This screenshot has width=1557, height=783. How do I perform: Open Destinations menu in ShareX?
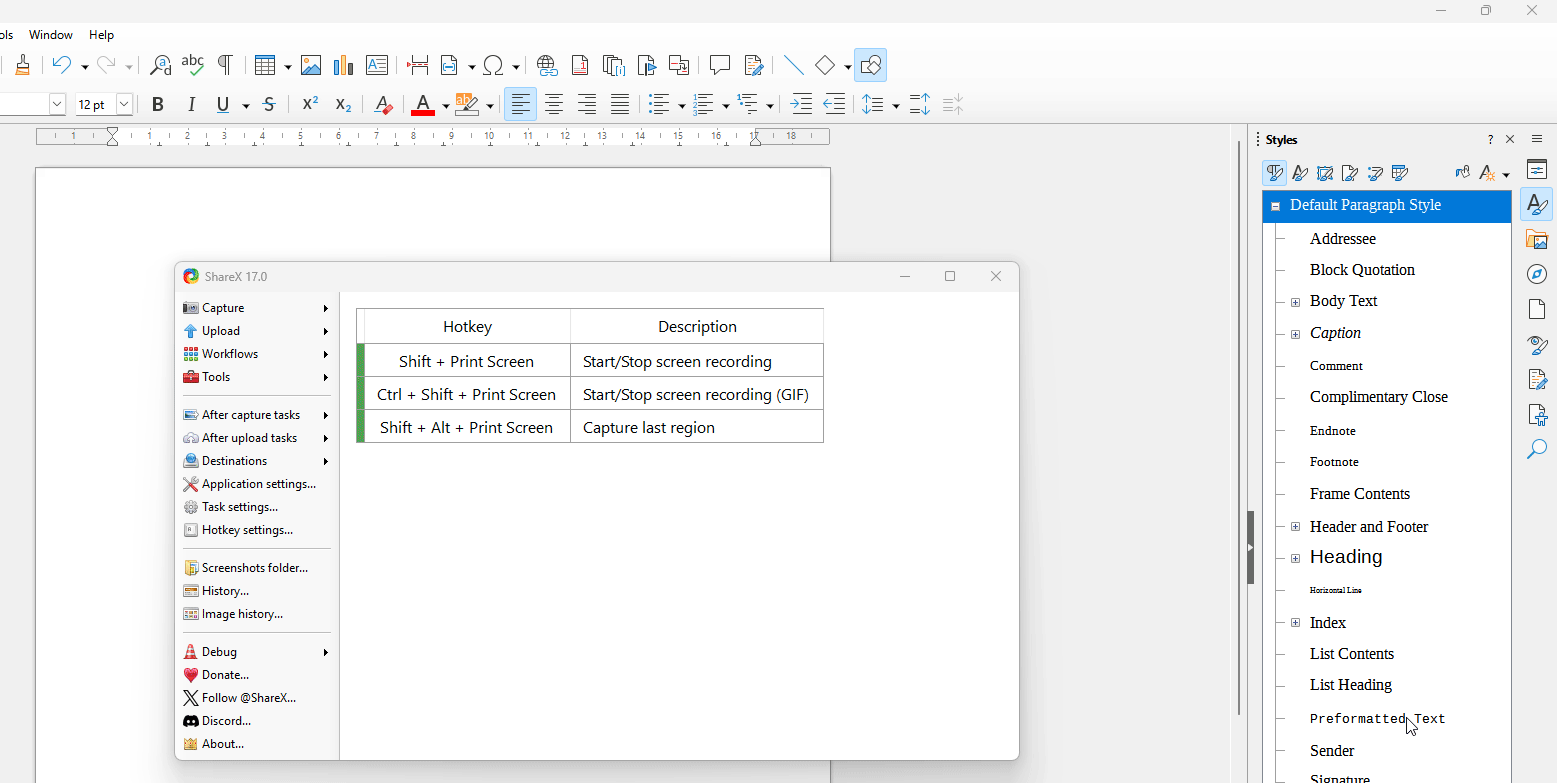click(x=256, y=461)
